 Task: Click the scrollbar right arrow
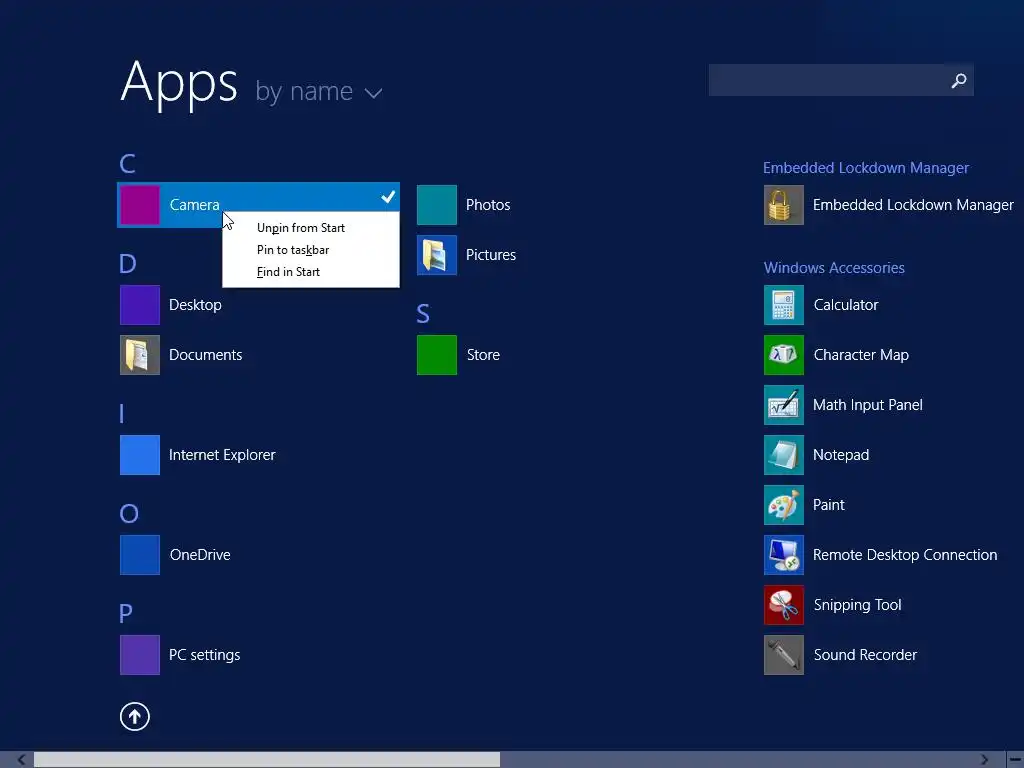tap(985, 760)
